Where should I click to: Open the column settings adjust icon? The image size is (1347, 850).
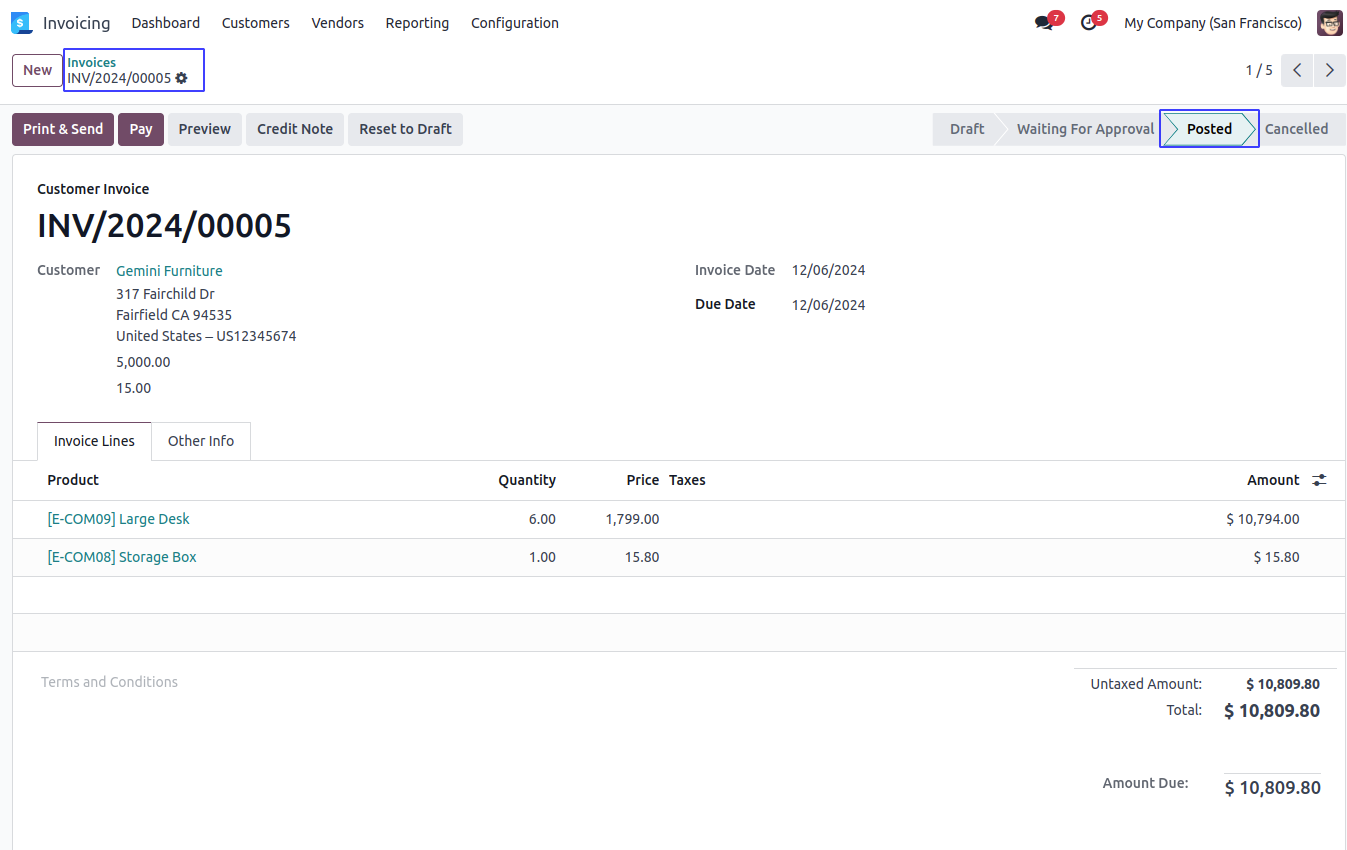coord(1319,480)
